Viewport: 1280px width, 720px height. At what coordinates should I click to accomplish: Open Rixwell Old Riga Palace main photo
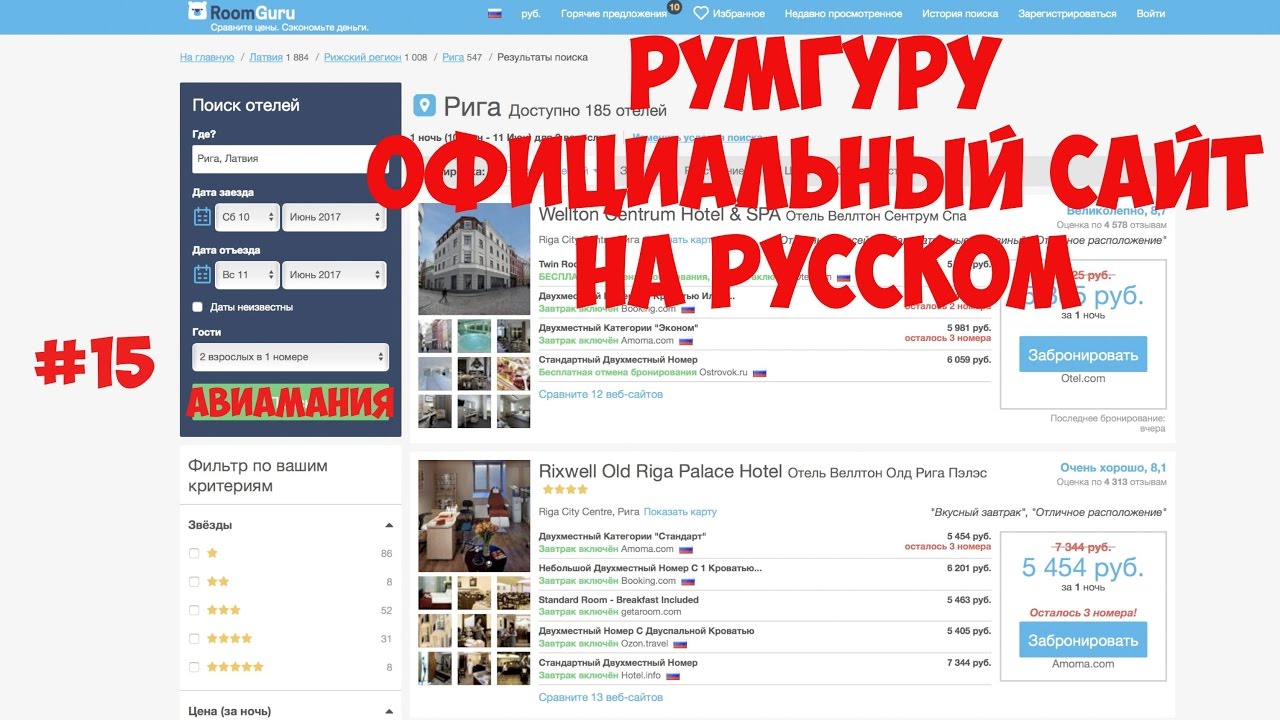(474, 516)
